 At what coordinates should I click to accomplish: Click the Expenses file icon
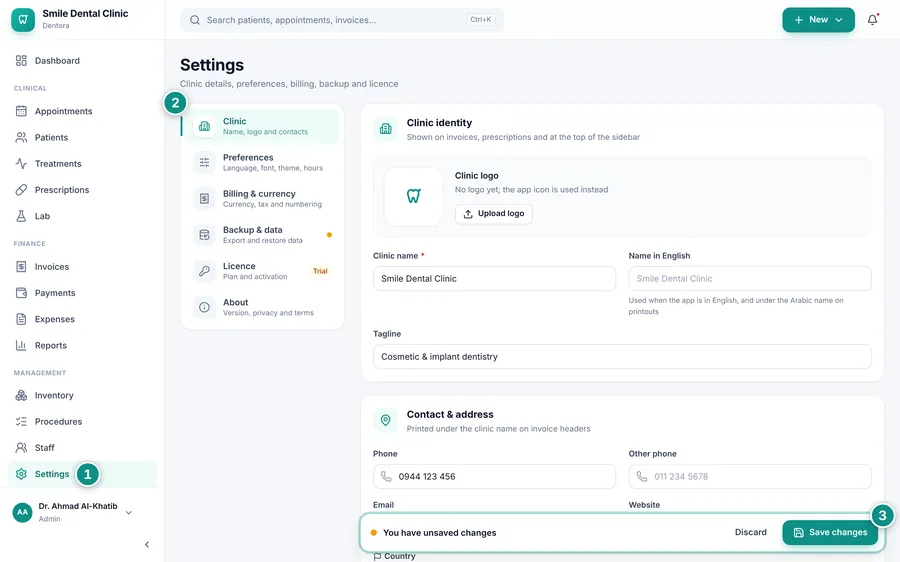click(x=21, y=319)
